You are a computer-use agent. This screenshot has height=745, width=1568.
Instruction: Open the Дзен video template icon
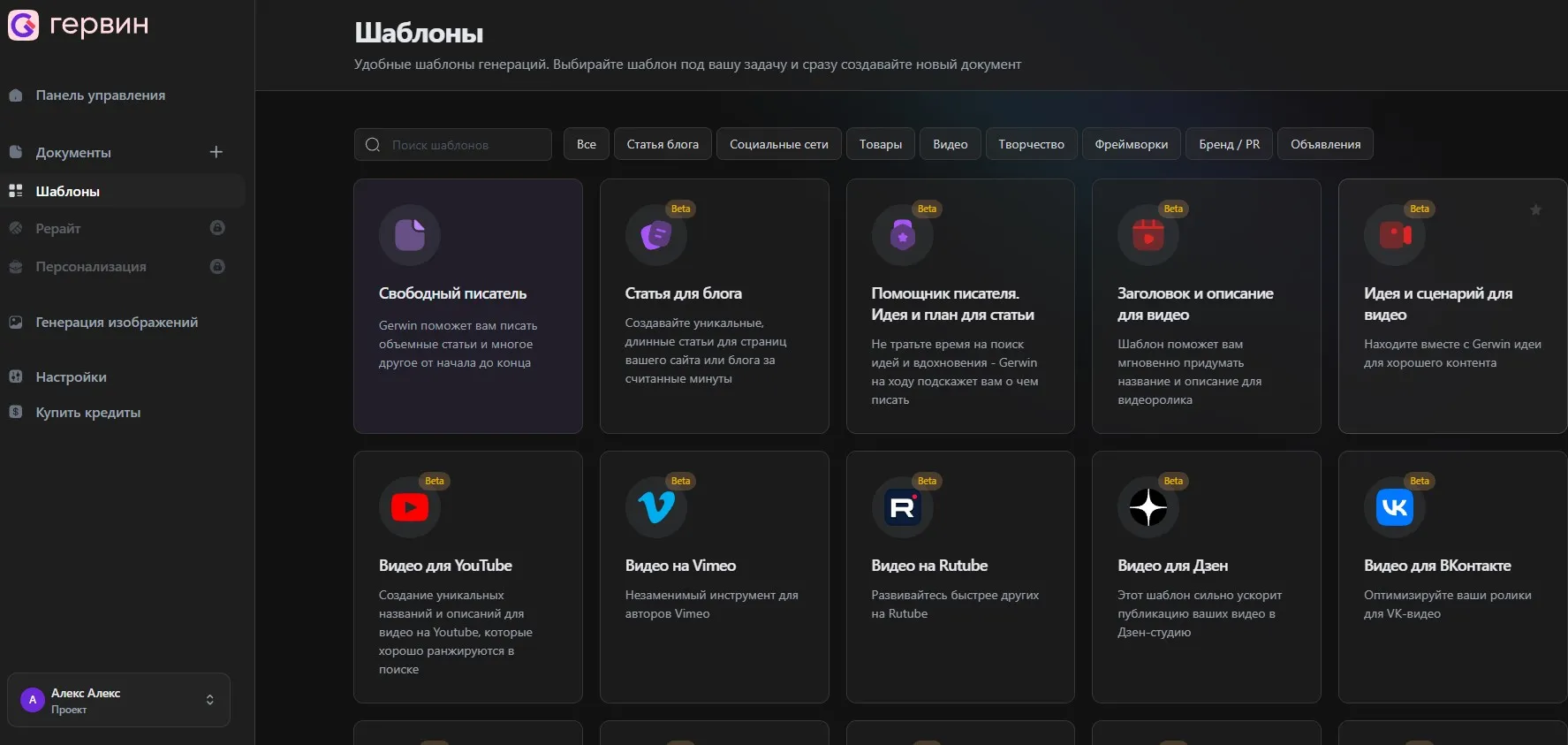1148,507
